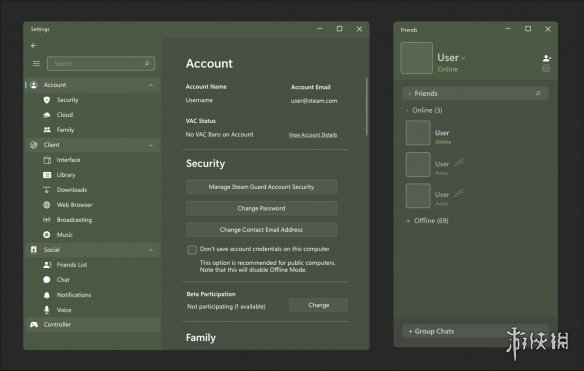Click the back arrow in Settings
584x371 pixels.
coord(34,45)
